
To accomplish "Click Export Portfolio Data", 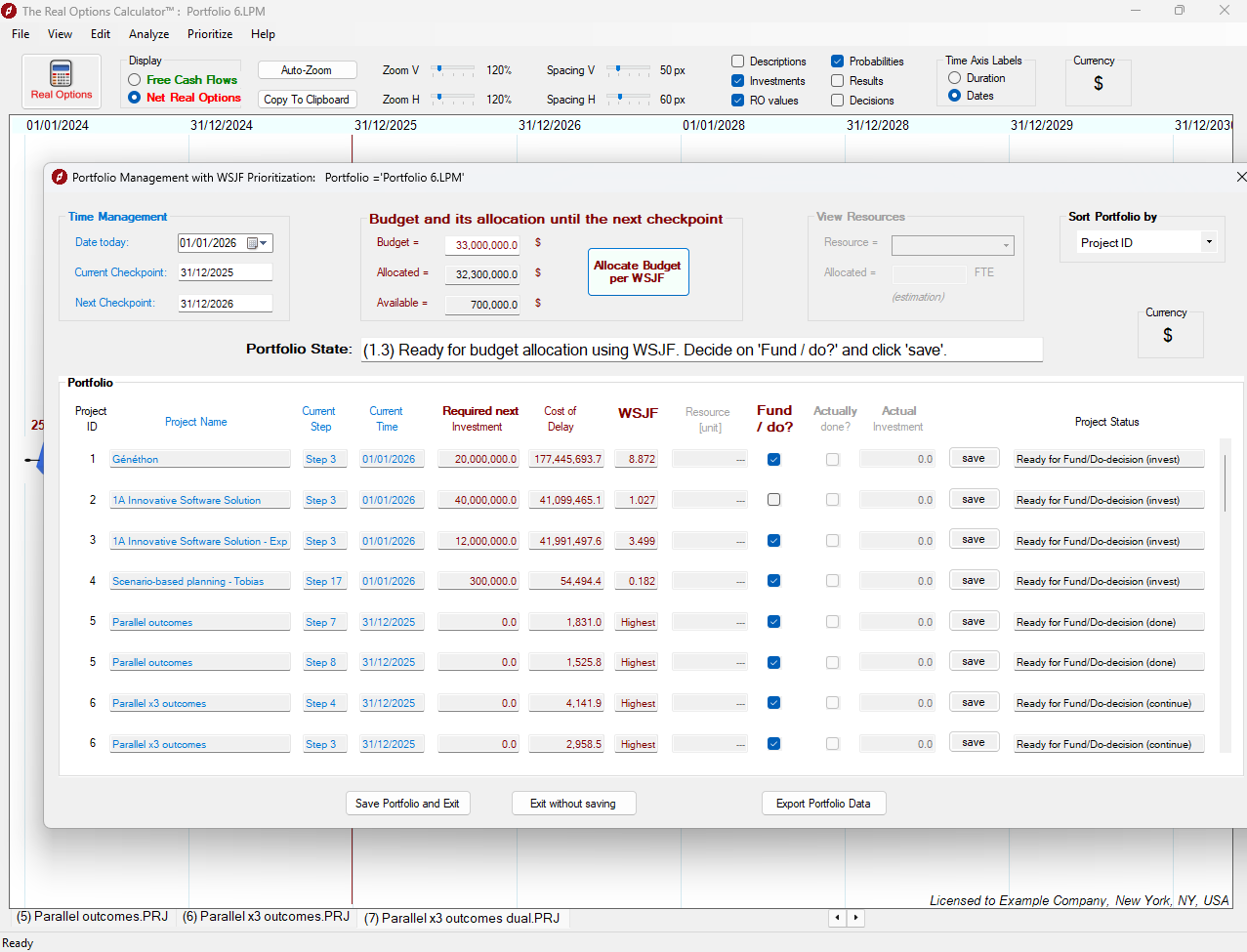I will point(823,803).
